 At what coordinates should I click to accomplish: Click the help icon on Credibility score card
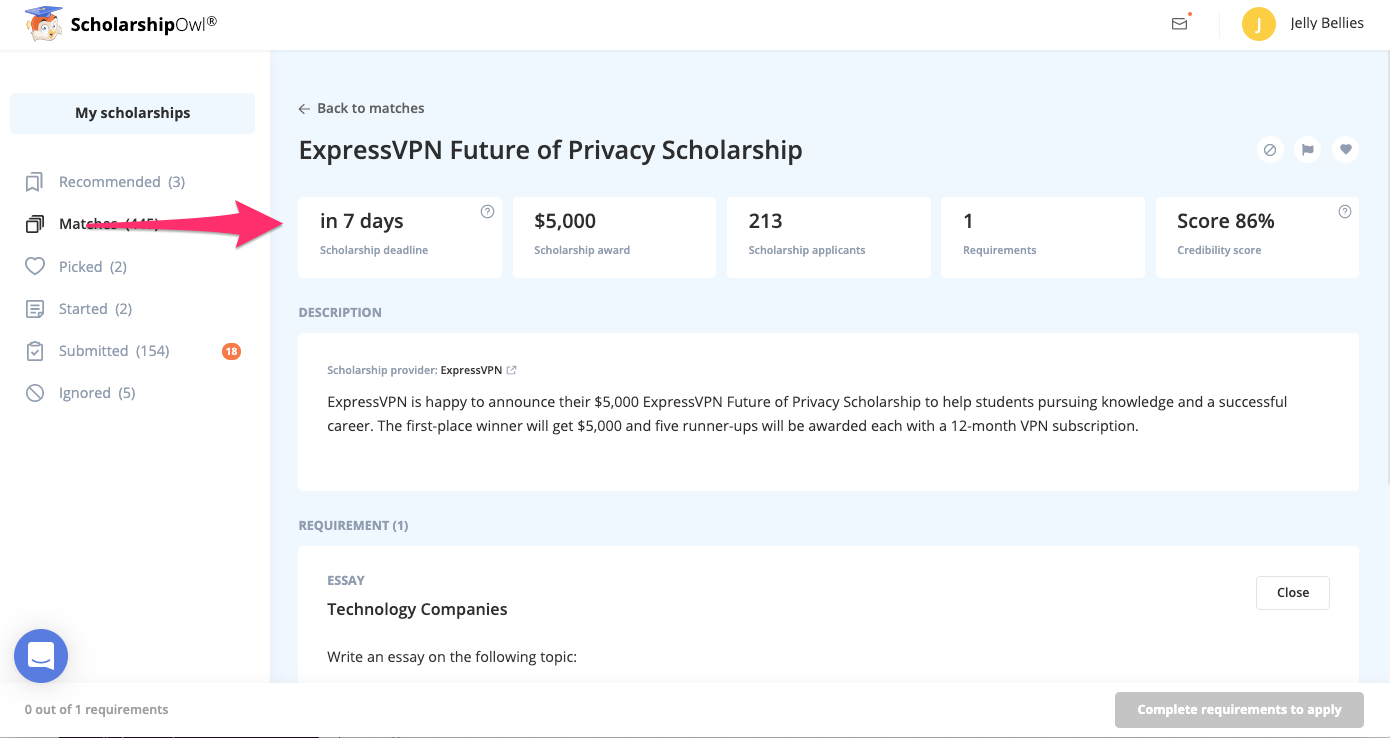1345,211
